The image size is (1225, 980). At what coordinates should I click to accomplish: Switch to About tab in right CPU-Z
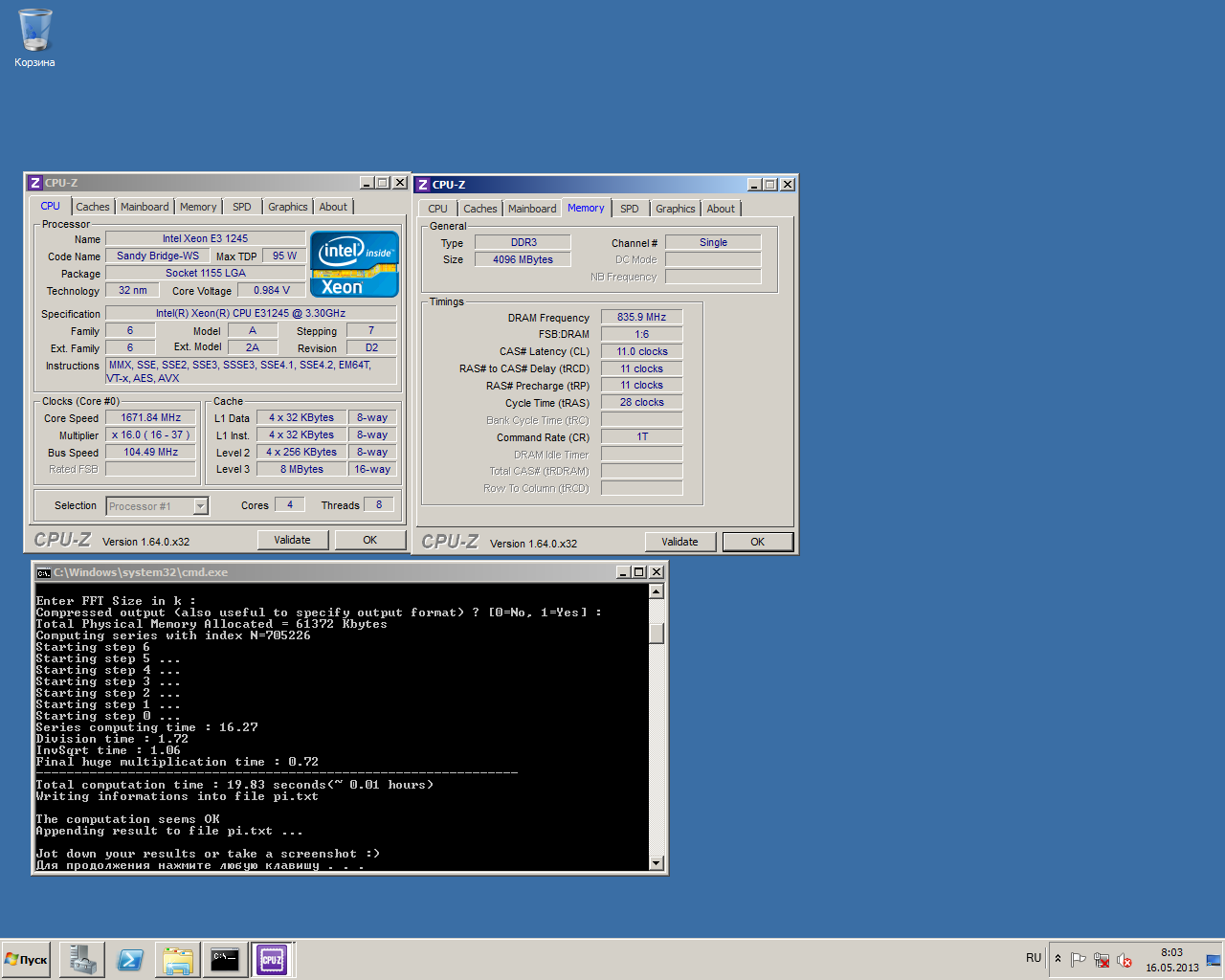pos(721,209)
